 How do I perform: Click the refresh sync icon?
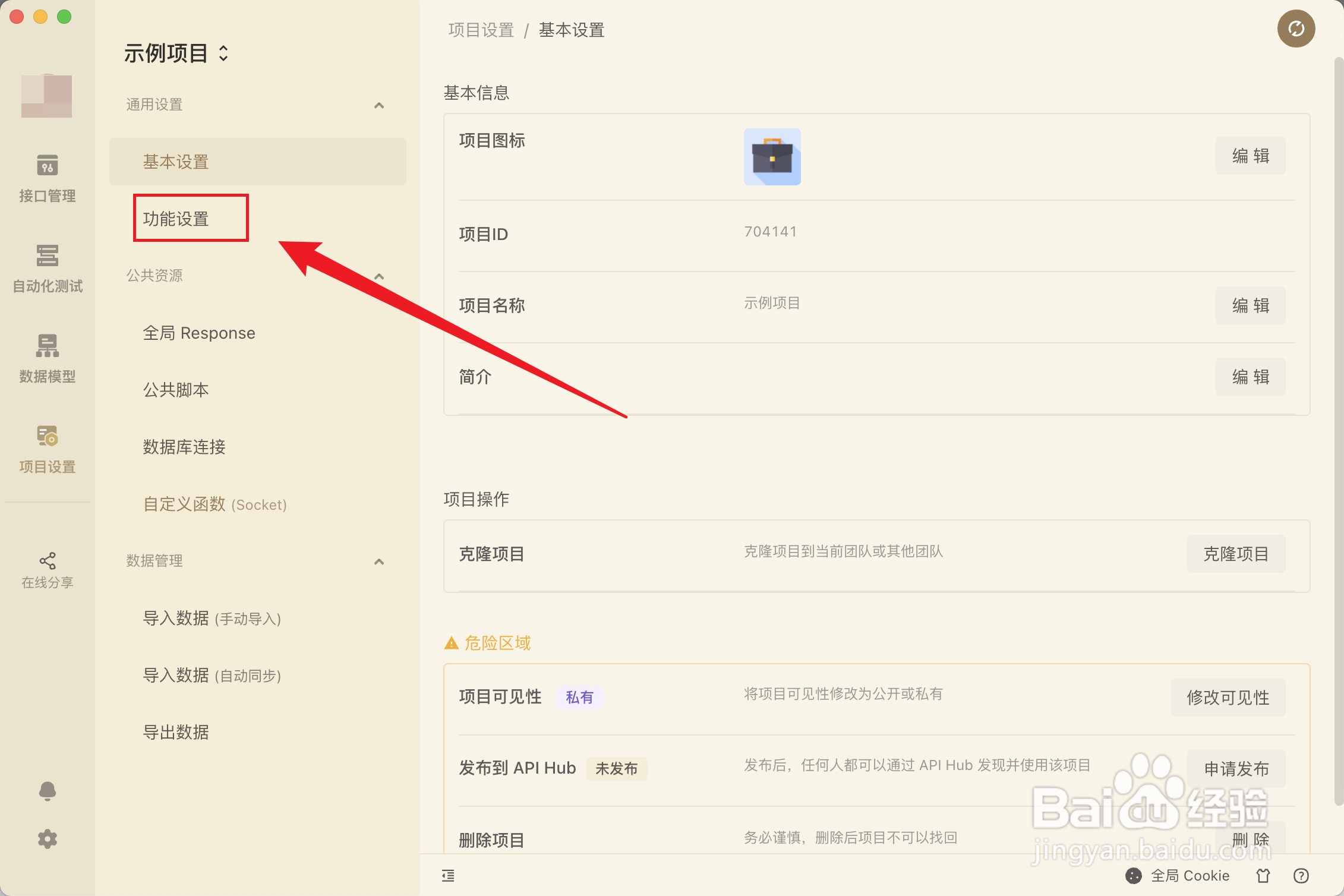[x=1296, y=29]
